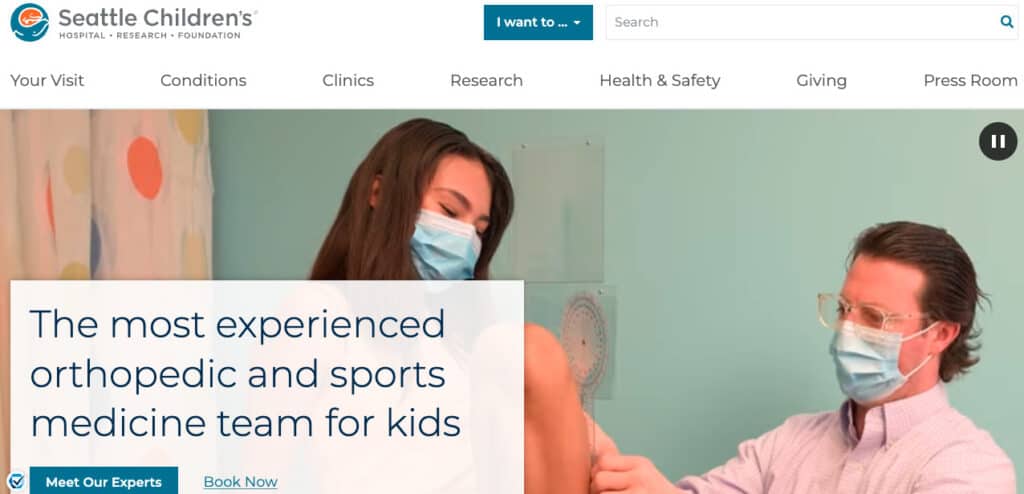Open the "I want to ..." dropdown
1024x494 pixels.
538,22
